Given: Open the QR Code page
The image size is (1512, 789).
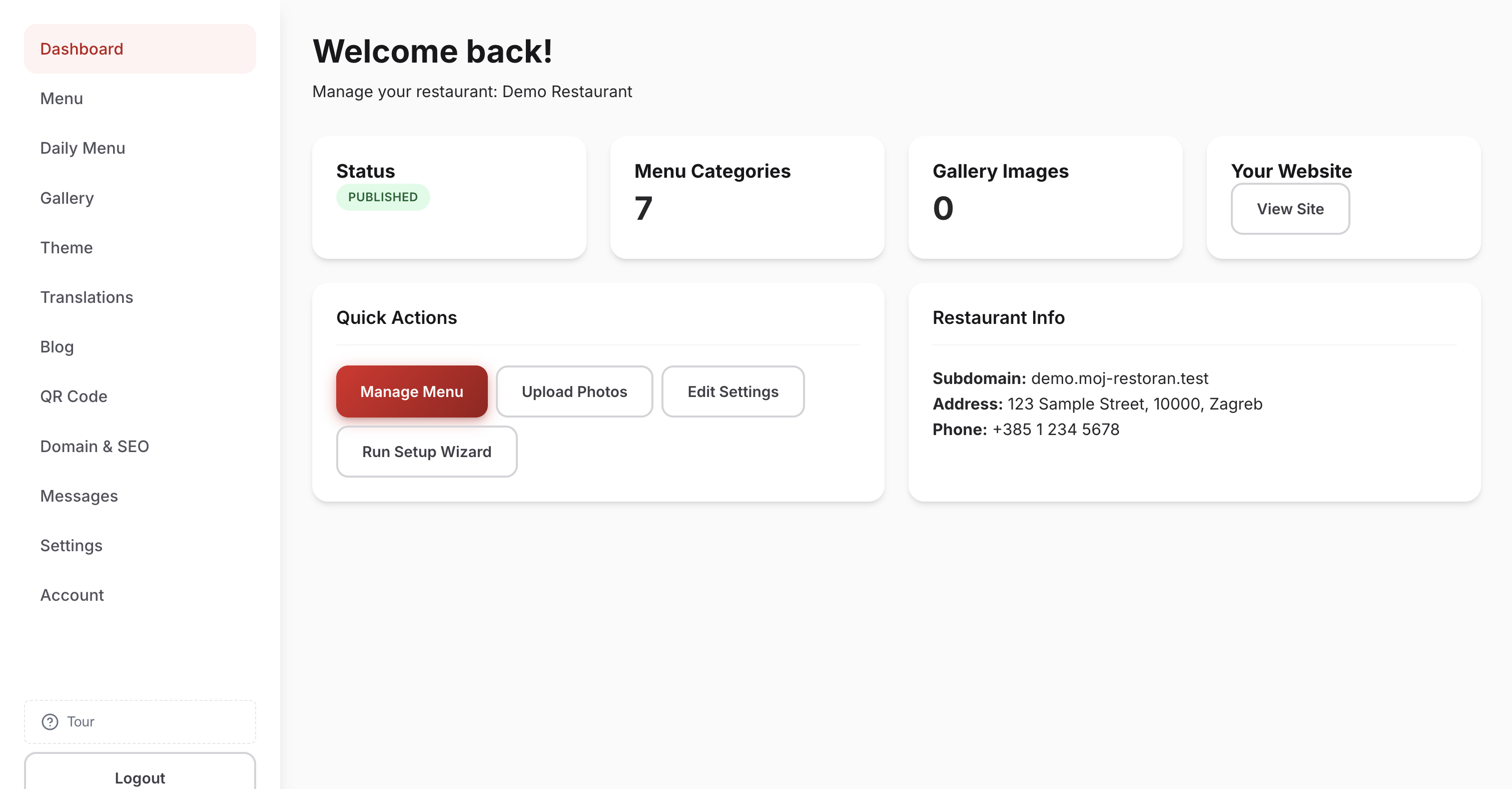Looking at the screenshot, I should [x=74, y=397].
